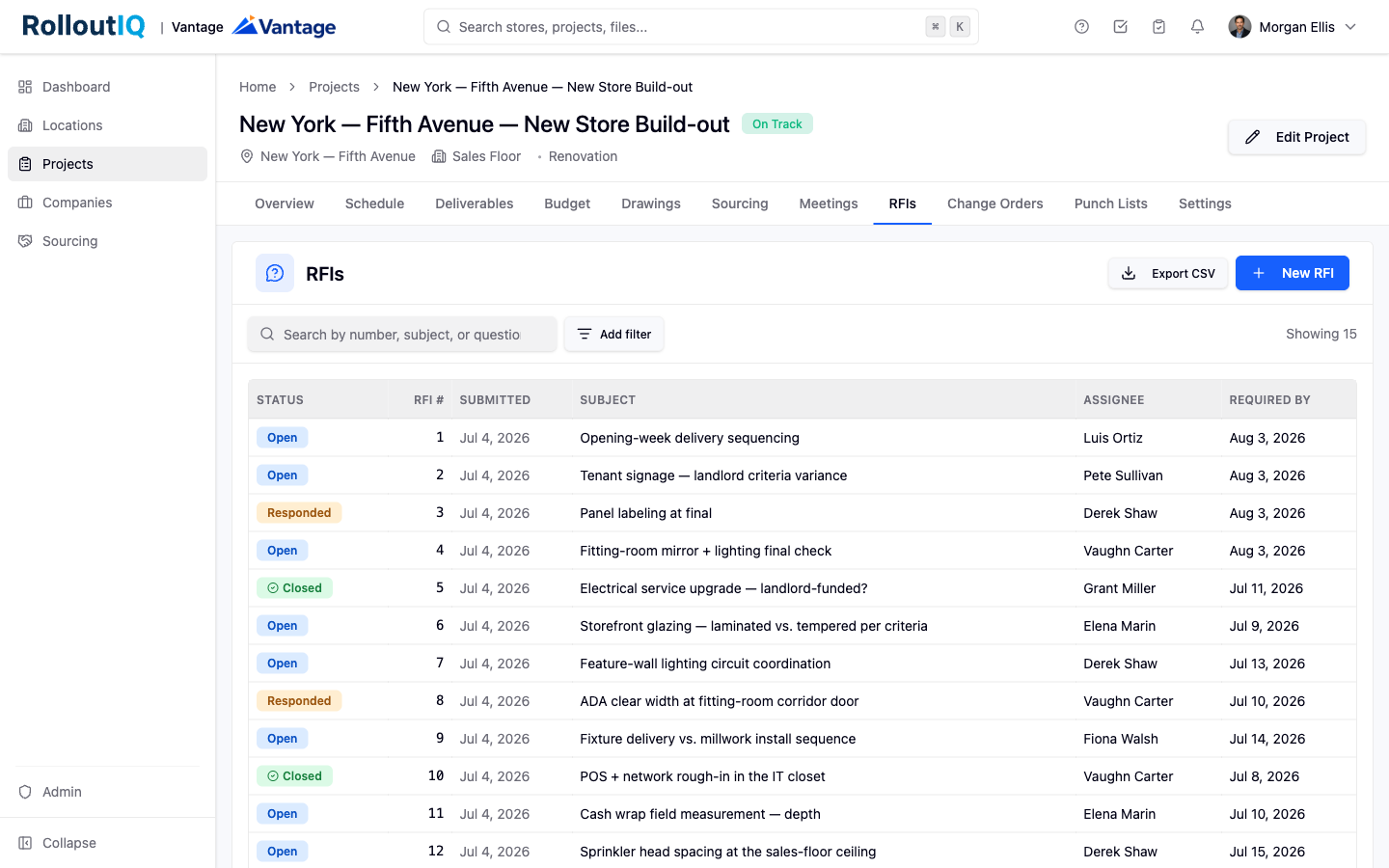Switch to the Schedule tab
The height and width of the screenshot is (868, 1389).
point(374,203)
